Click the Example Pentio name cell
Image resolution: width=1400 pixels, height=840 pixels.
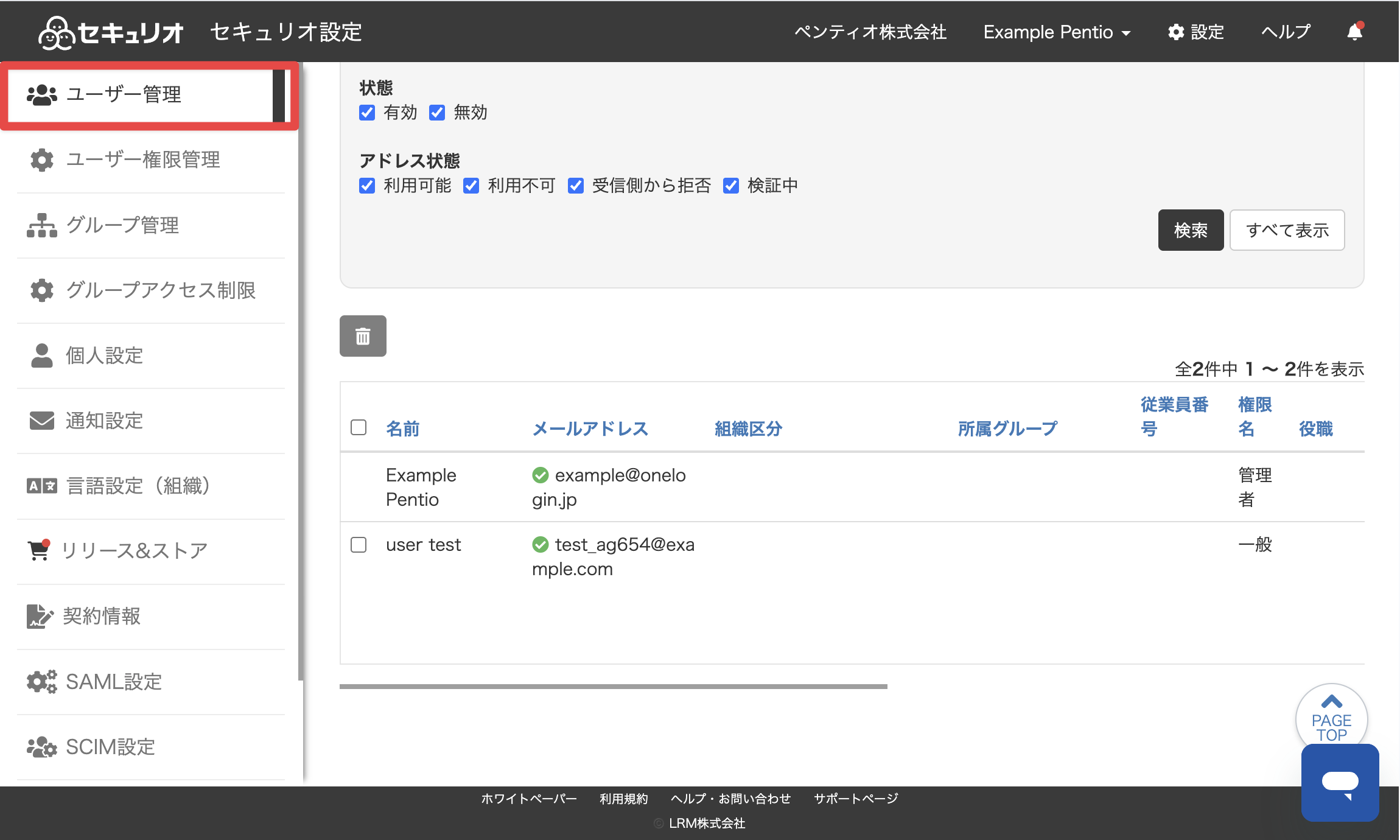[421, 487]
